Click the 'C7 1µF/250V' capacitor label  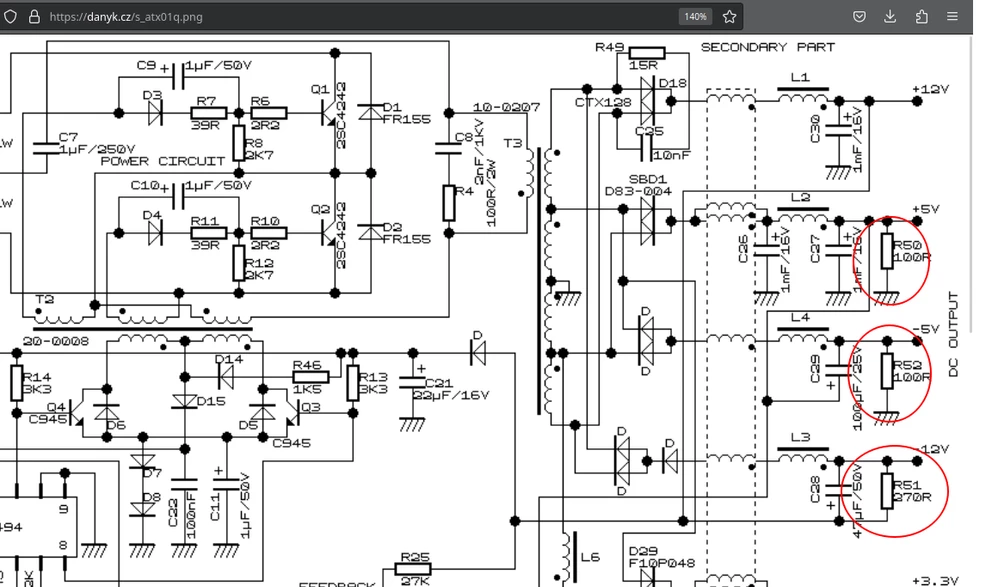coord(97,143)
